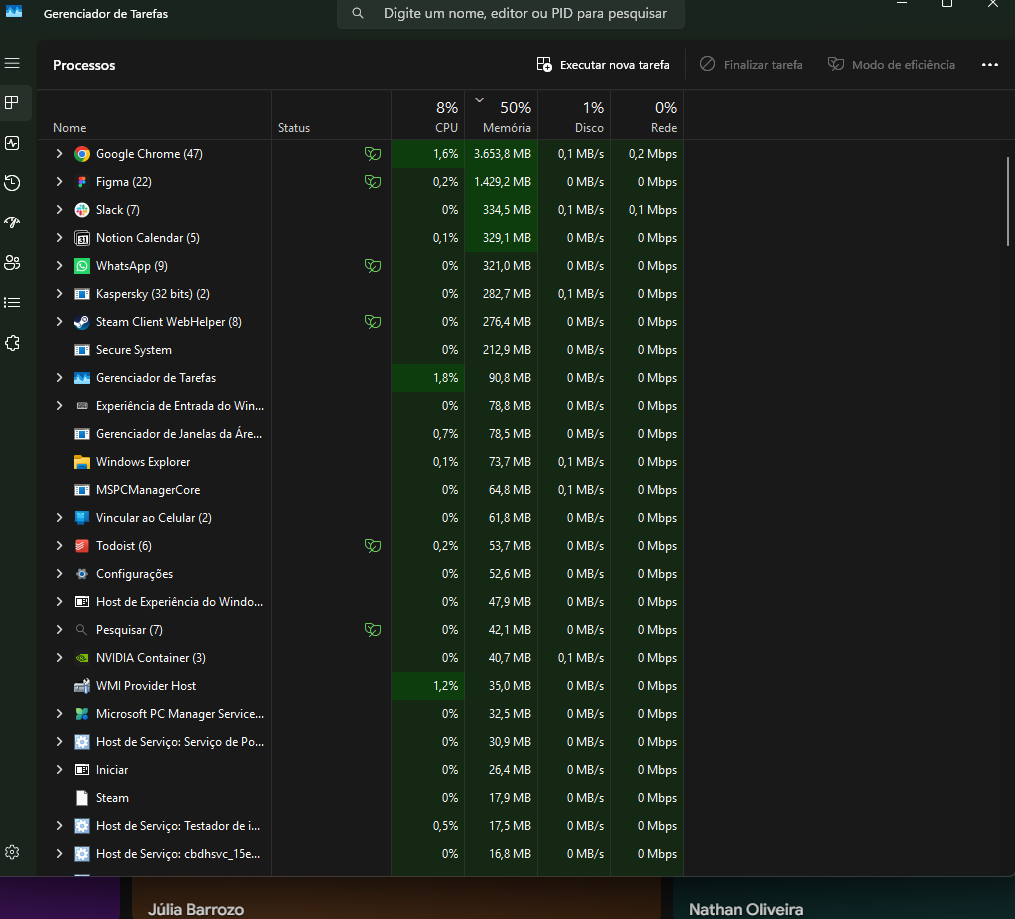
Task: Click the NVIDIA Container icon
Action: pos(82,658)
